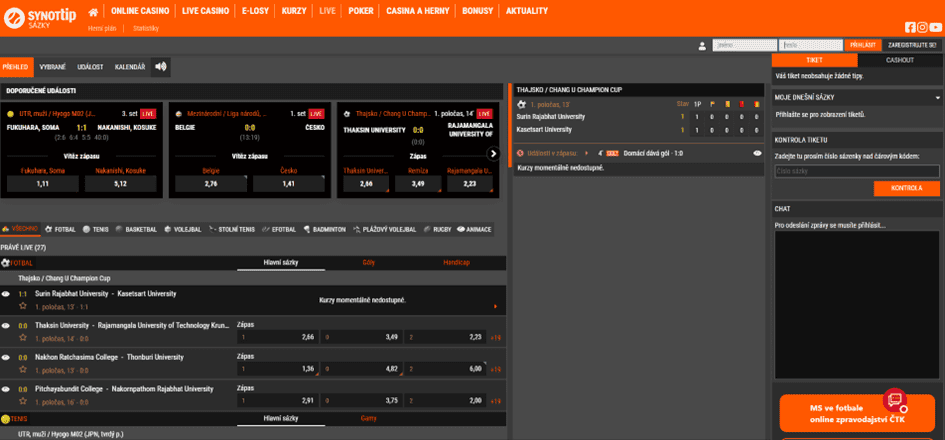Toggle tracker eye for Pitchayabundit College match
The width and height of the screenshot is (945, 440).
click(x=6, y=389)
